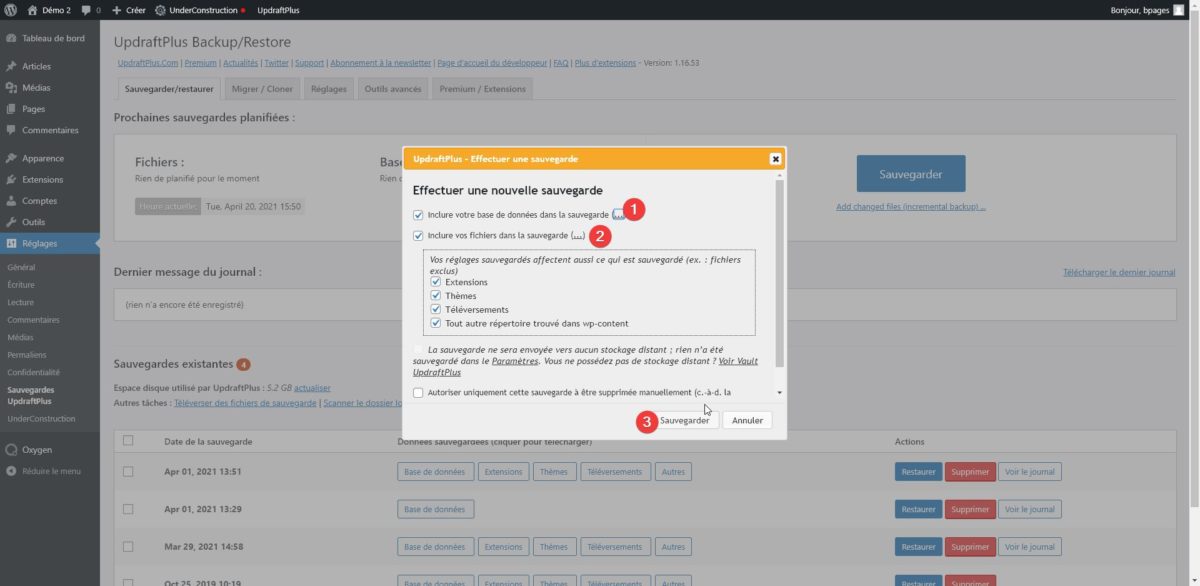Select Réglages in the sidebar menu
This screenshot has width=1200, height=586.
tap(50, 243)
